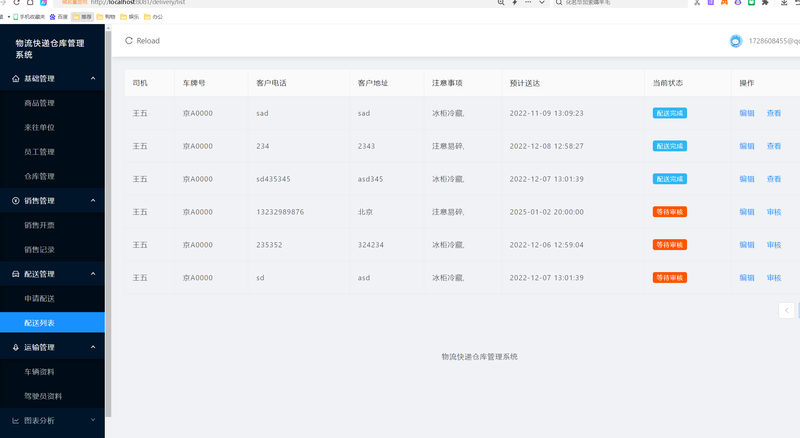Open the address bar dropdown arrow
This screenshot has height=438, width=800.
pos(542,2)
